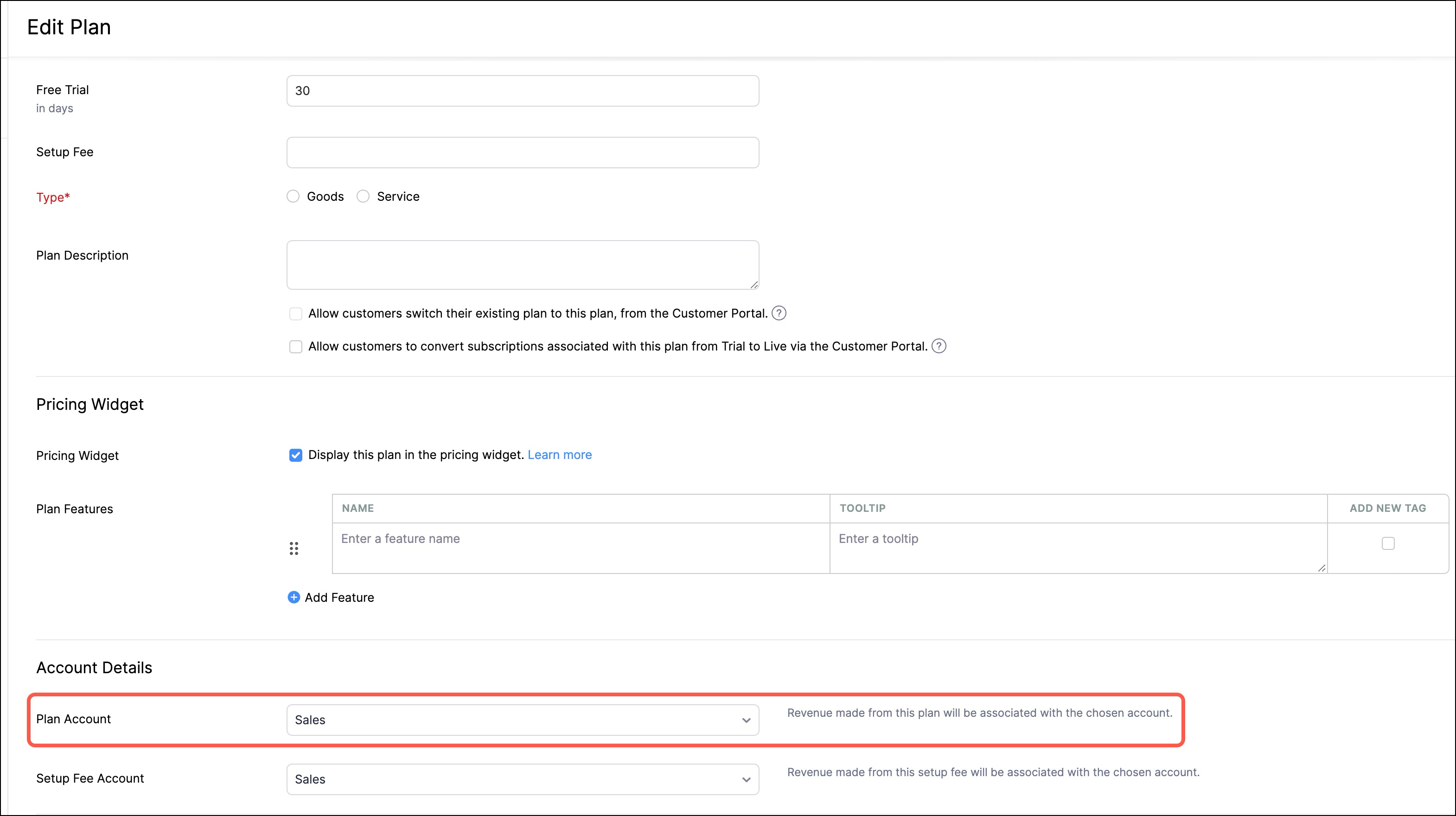
Task: Focus the Setup Fee input field
Action: click(522, 152)
